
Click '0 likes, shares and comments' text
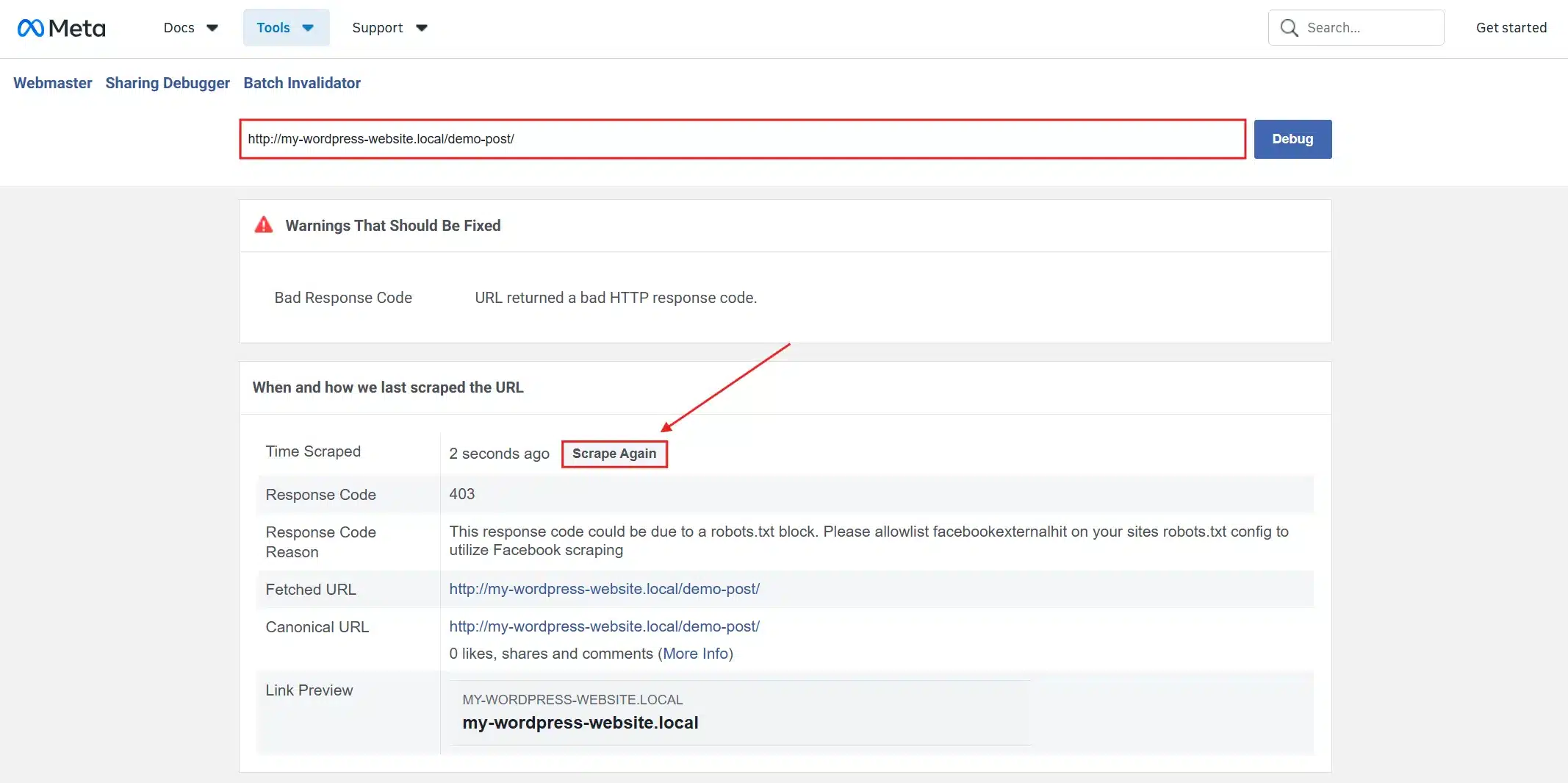pyautogui.click(x=551, y=654)
